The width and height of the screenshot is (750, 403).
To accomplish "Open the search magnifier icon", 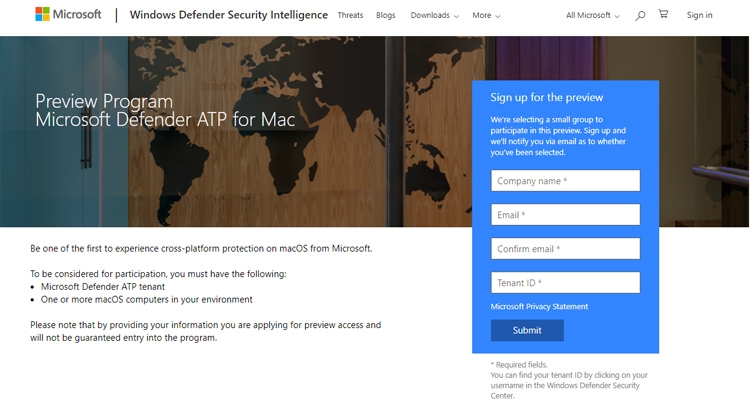I will 640,15.
